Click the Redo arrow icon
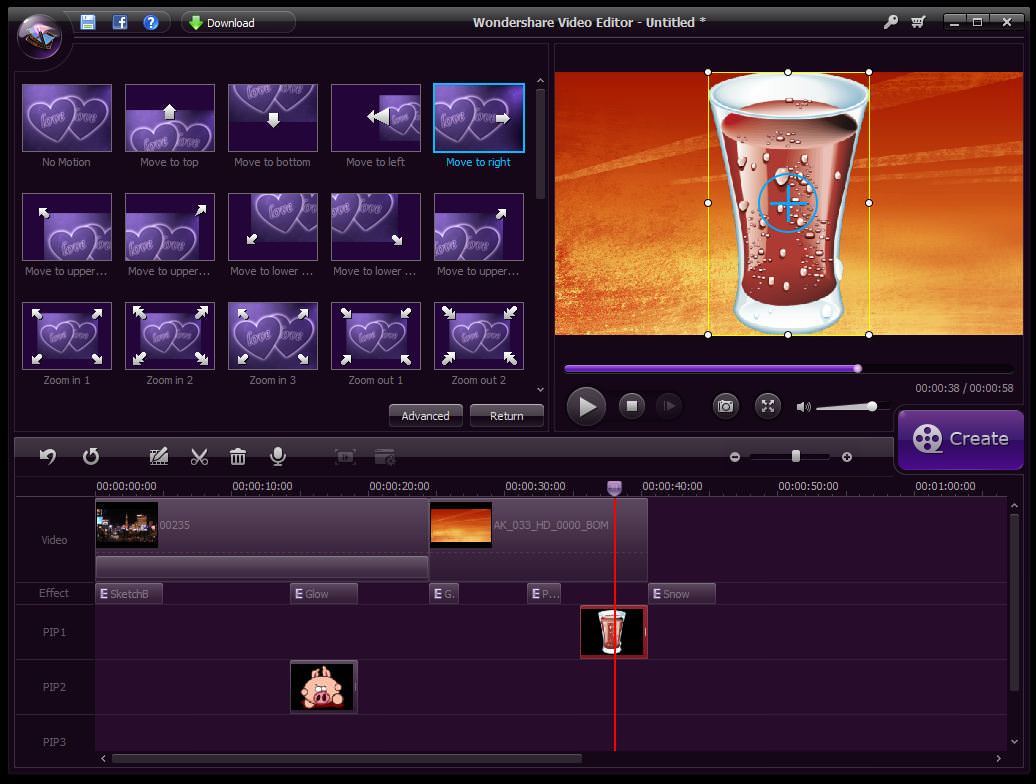The height and width of the screenshot is (784, 1036). [x=91, y=456]
